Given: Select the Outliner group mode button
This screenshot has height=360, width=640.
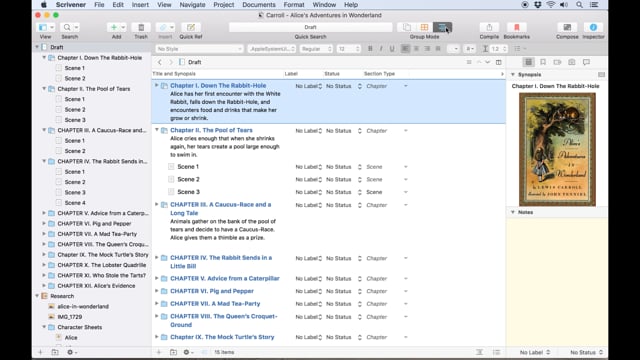Looking at the screenshot, I should (x=442, y=27).
